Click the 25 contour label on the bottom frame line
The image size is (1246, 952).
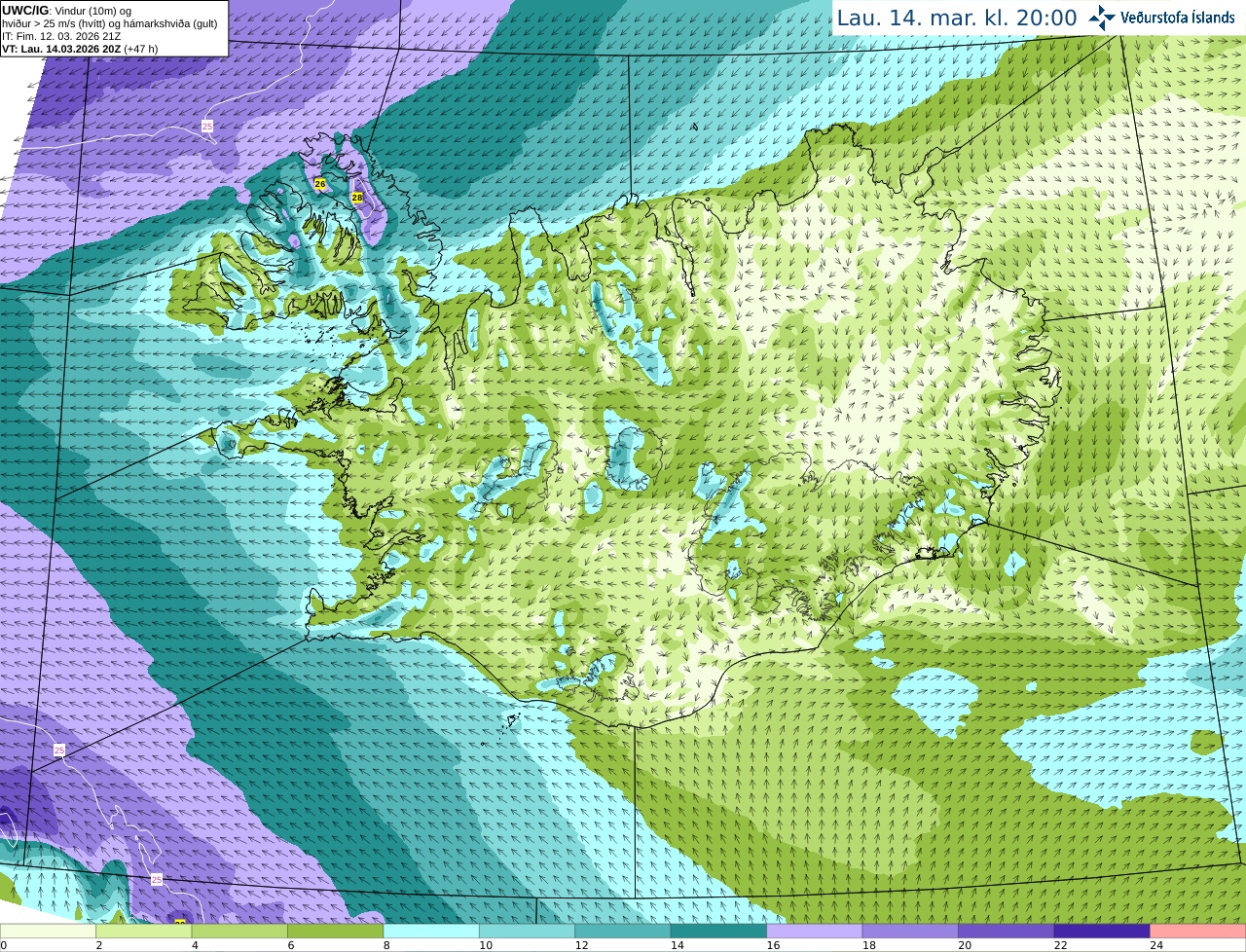(157, 879)
